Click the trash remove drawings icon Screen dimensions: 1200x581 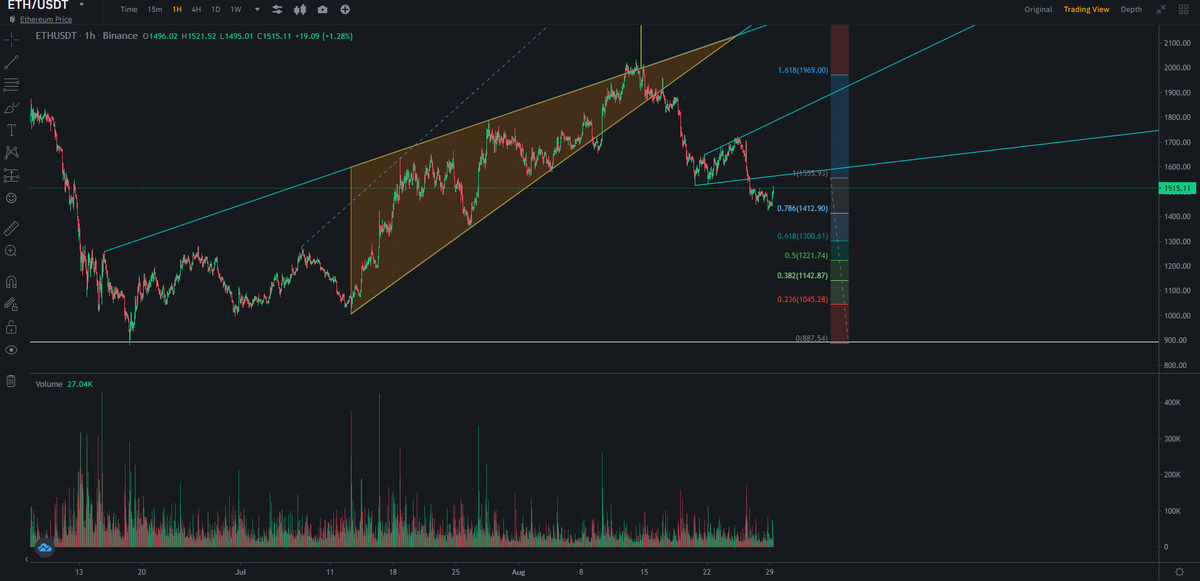pyautogui.click(x=11, y=381)
